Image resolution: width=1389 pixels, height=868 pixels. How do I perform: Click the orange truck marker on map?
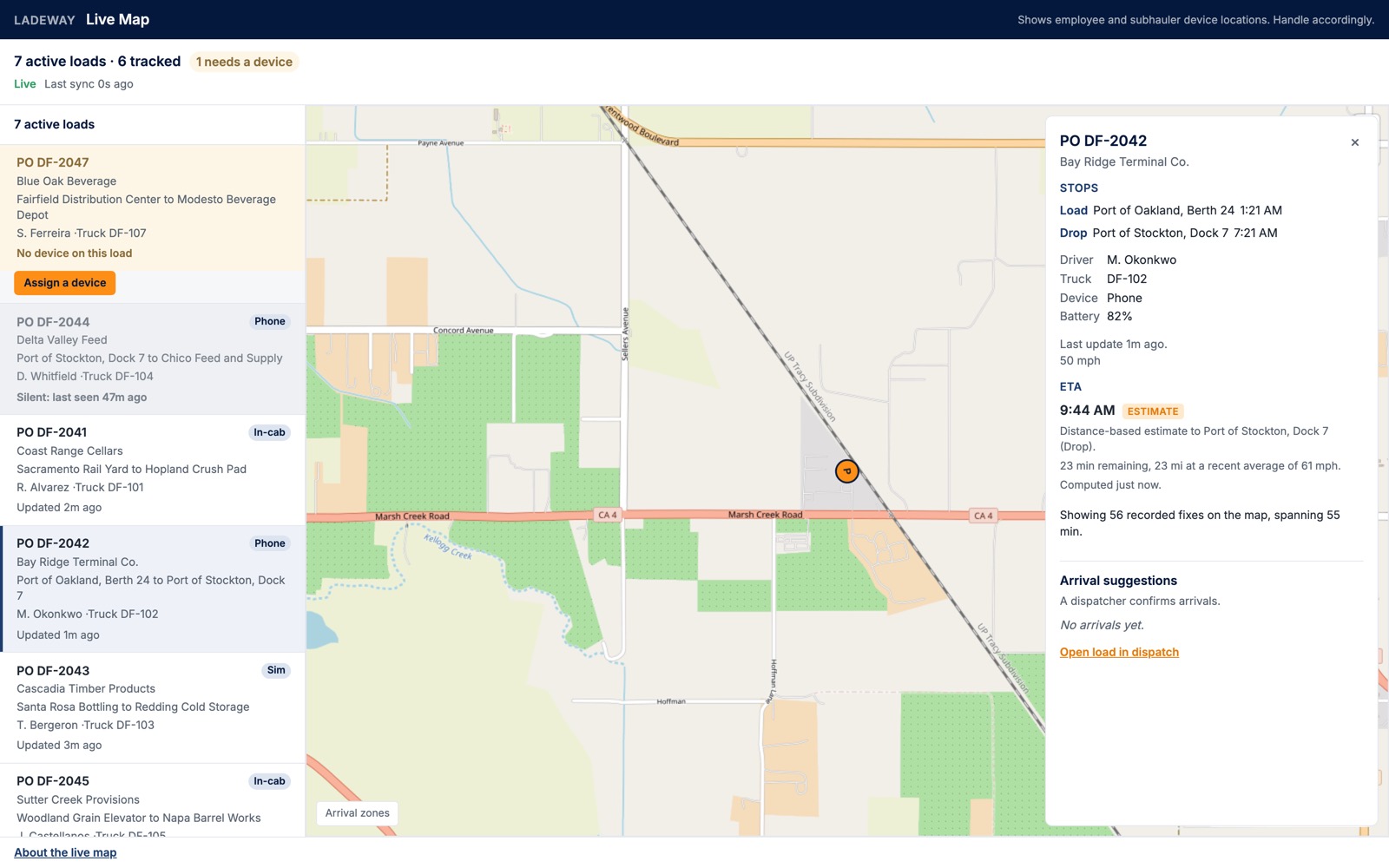click(x=847, y=471)
